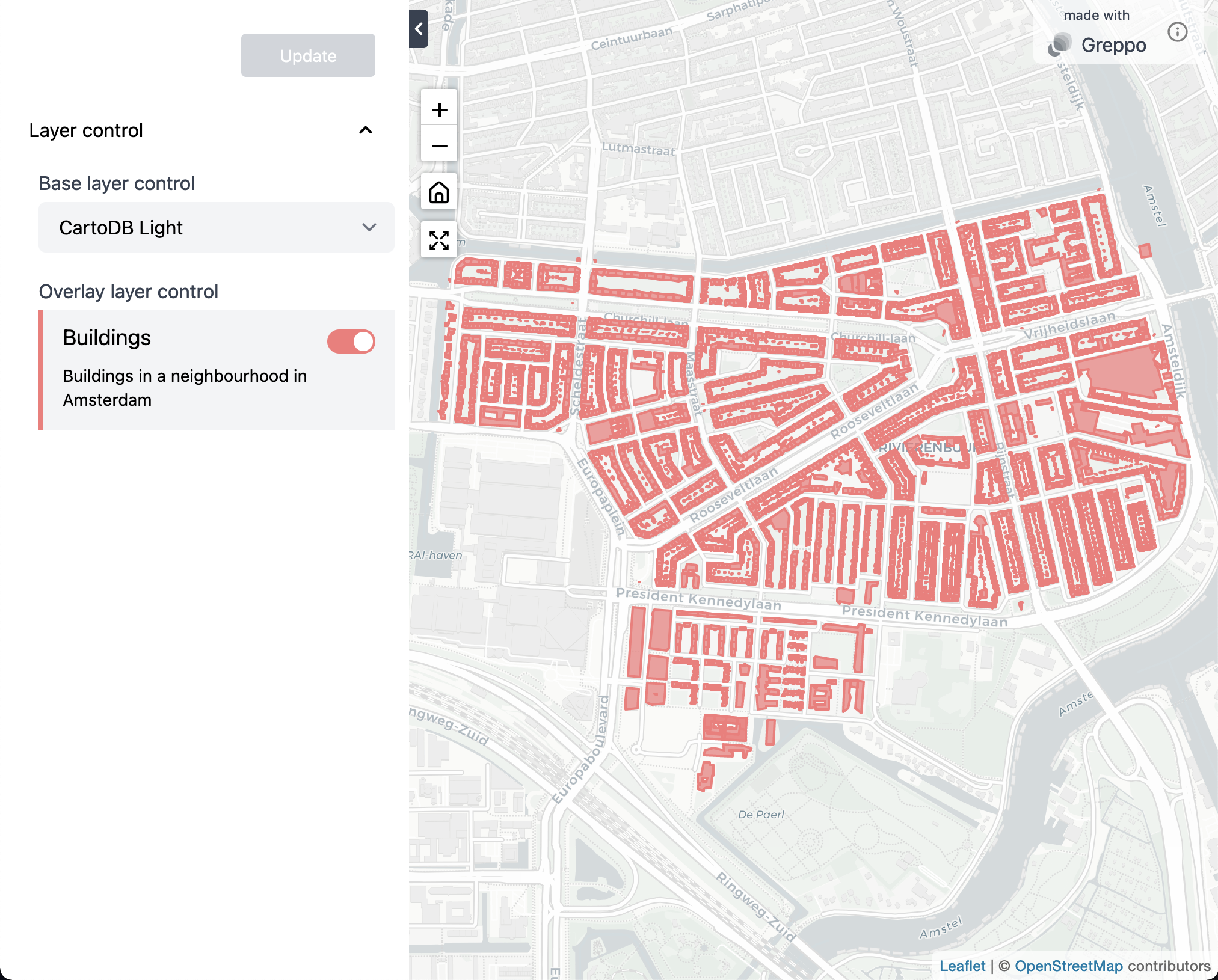Viewport: 1218px width, 980px height.
Task: Open the CartoDB Light base layer dropdown
Action: (217, 228)
